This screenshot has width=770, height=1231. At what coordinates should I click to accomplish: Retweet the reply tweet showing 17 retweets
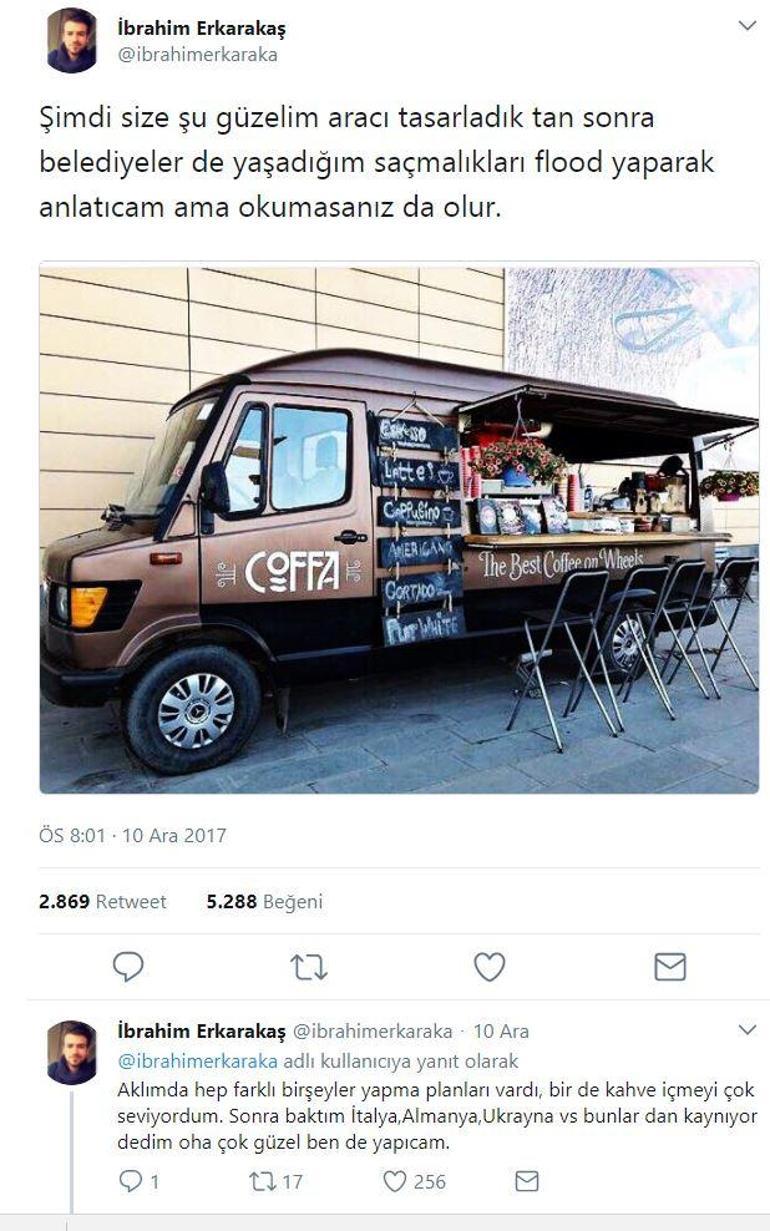[275, 1181]
